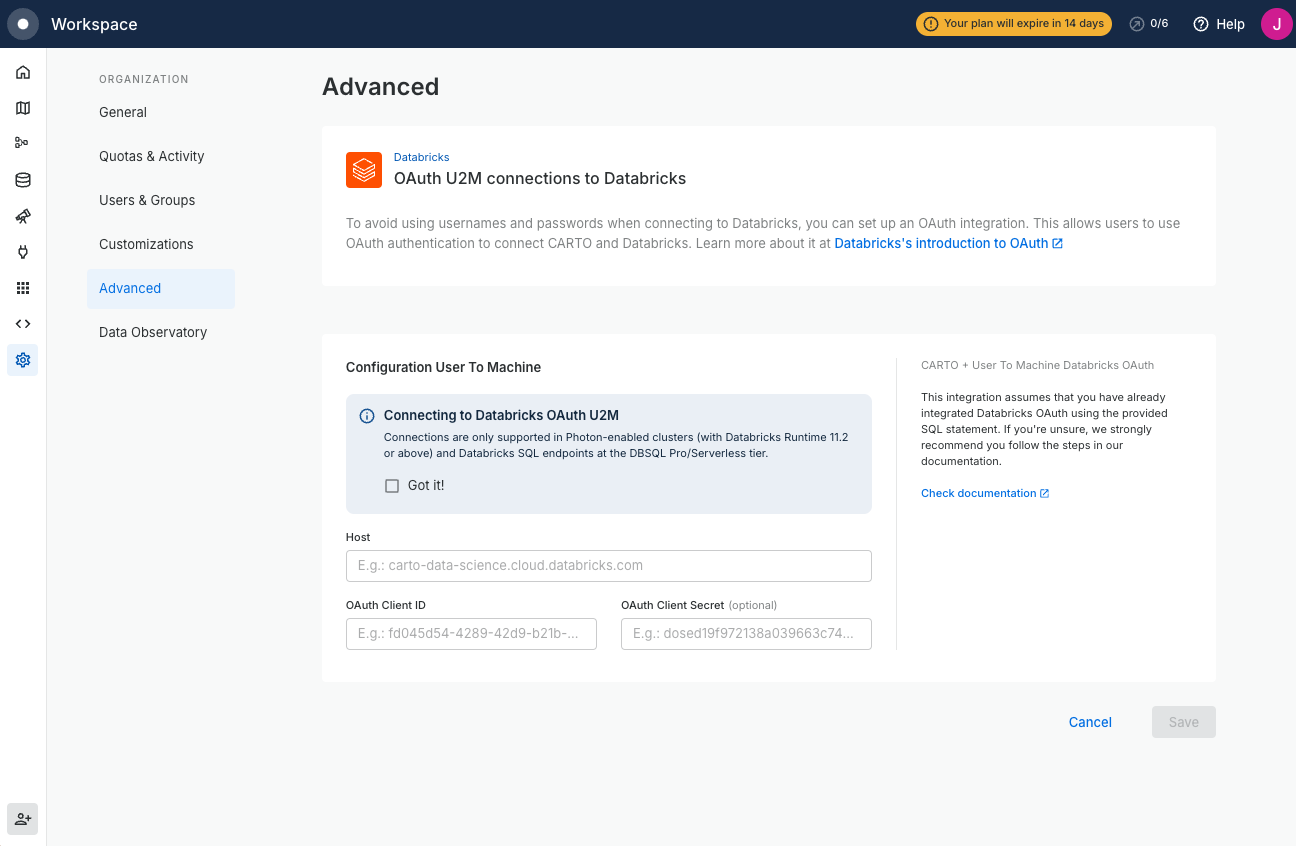The width and height of the screenshot is (1296, 846).
Task: Open the Maps icon in sidebar
Action: [x=23, y=108]
